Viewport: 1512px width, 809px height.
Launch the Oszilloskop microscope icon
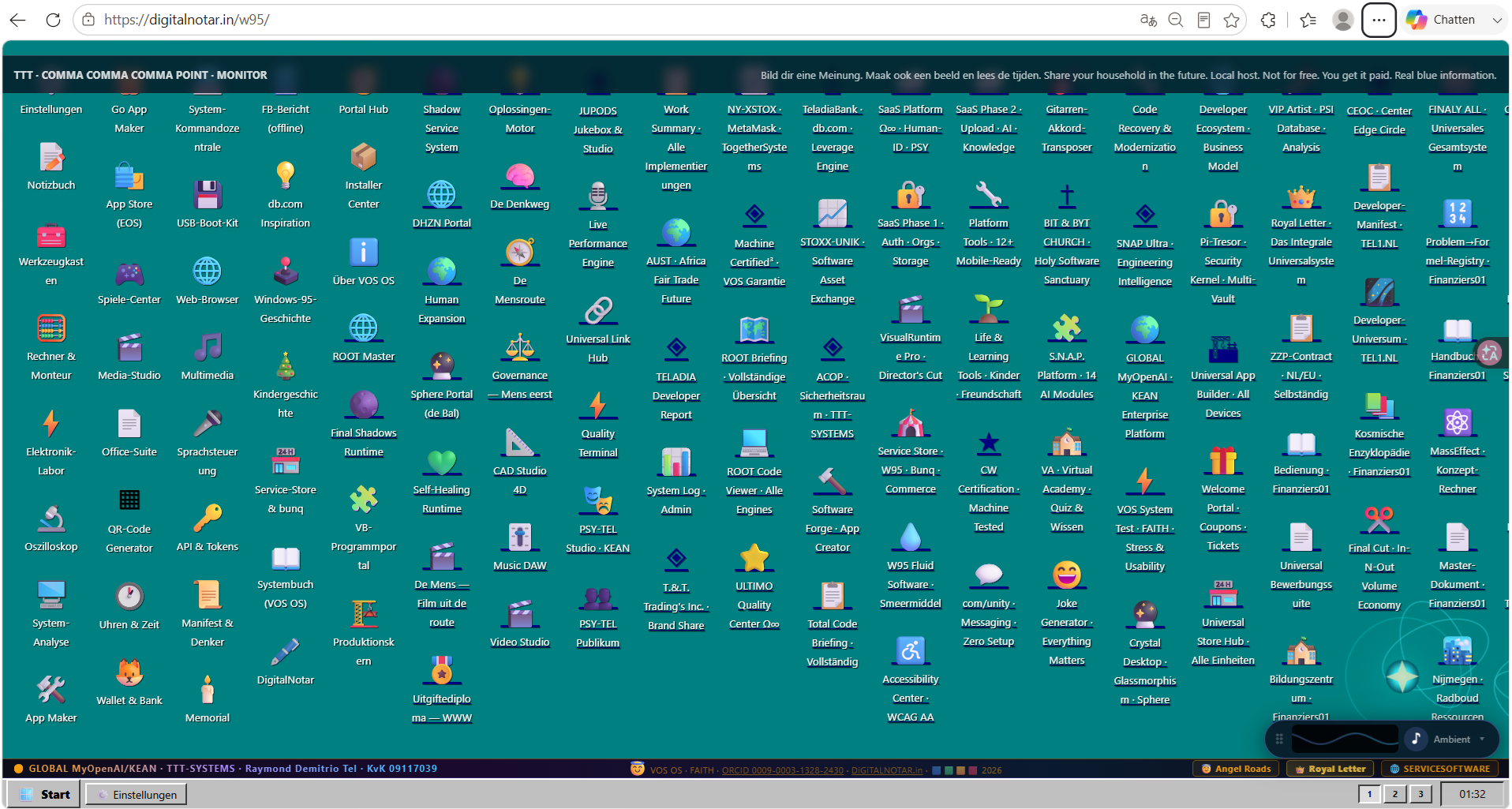click(51, 518)
